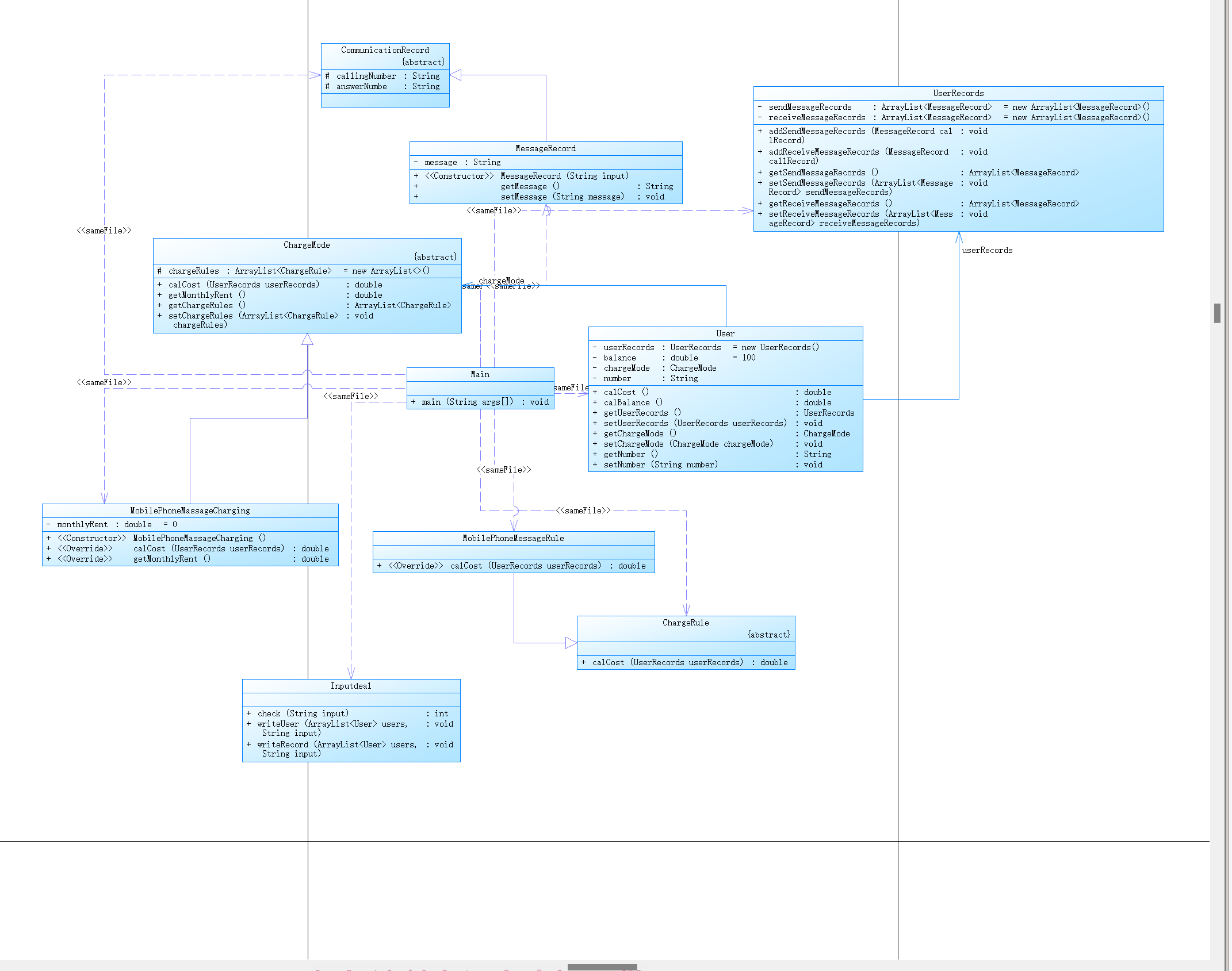Click the userRecords association role label

pyautogui.click(x=986, y=250)
